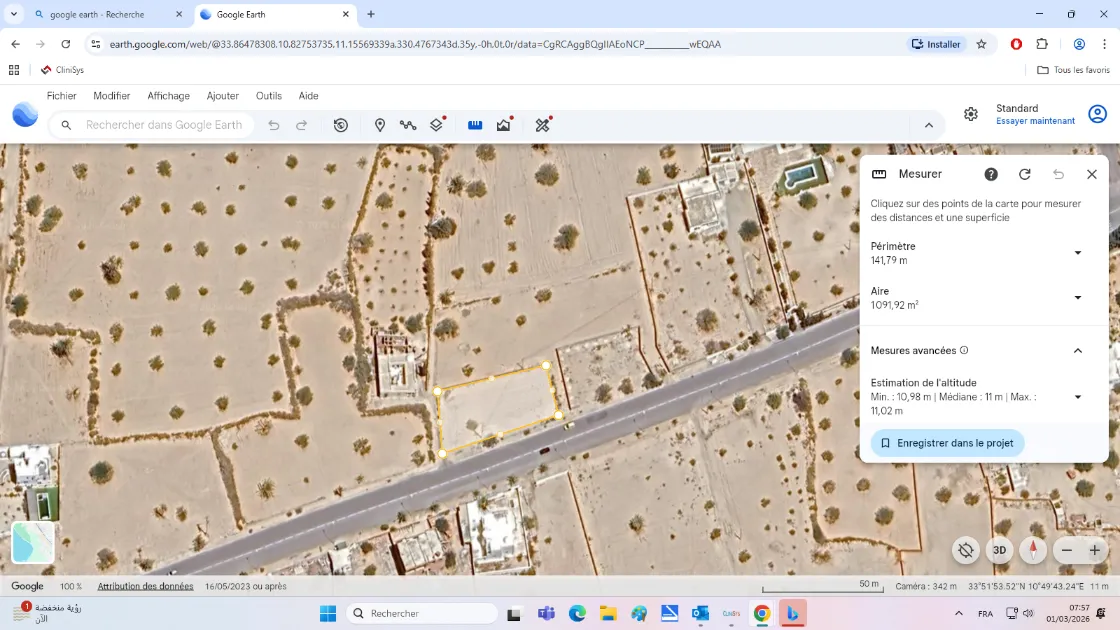This screenshot has width=1120, height=630.
Task: Collapse the toolbar with the chevron arrow
Action: pos(929,124)
